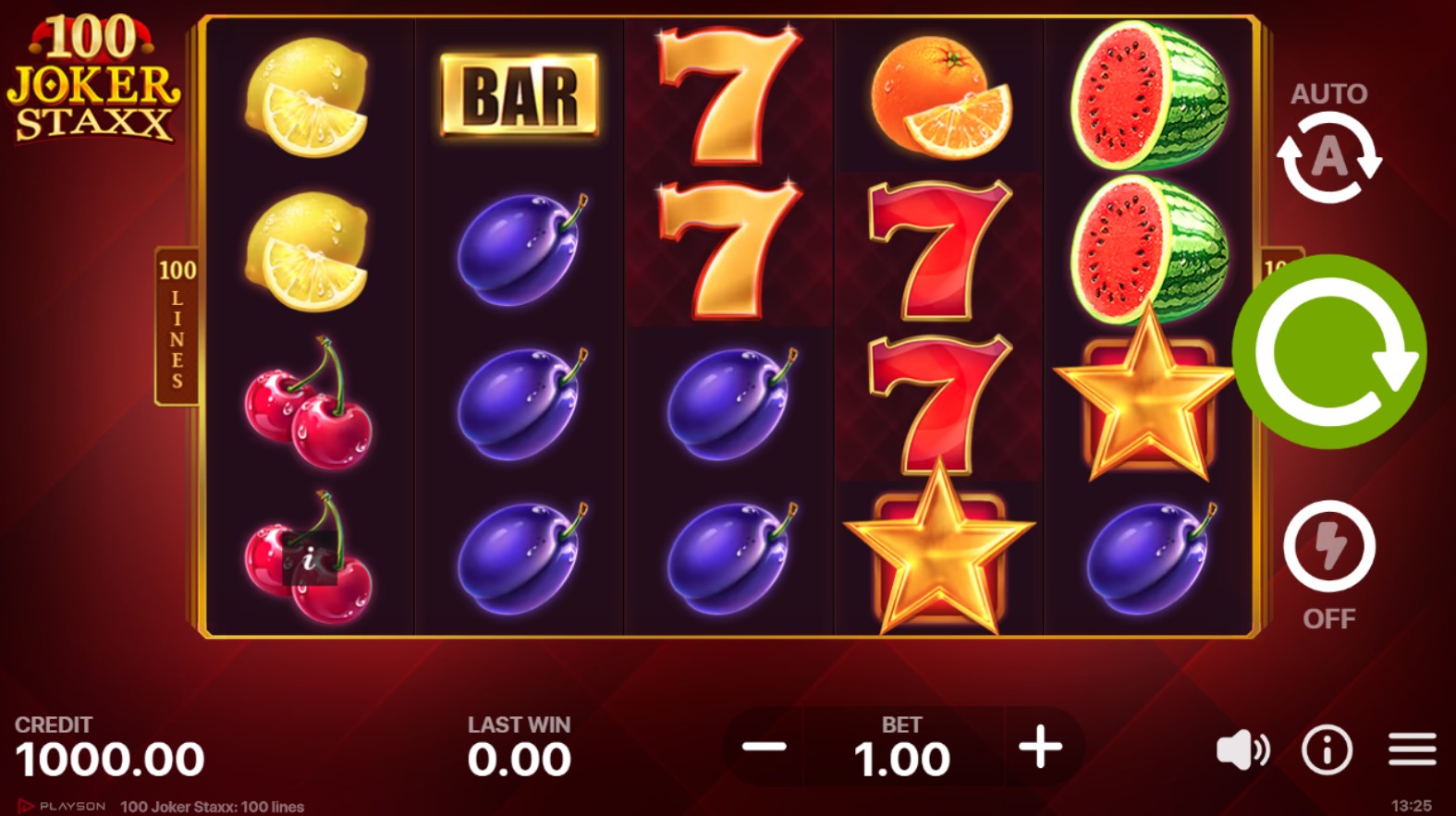
Task: Decrease bet with the minus button
Action: click(765, 747)
